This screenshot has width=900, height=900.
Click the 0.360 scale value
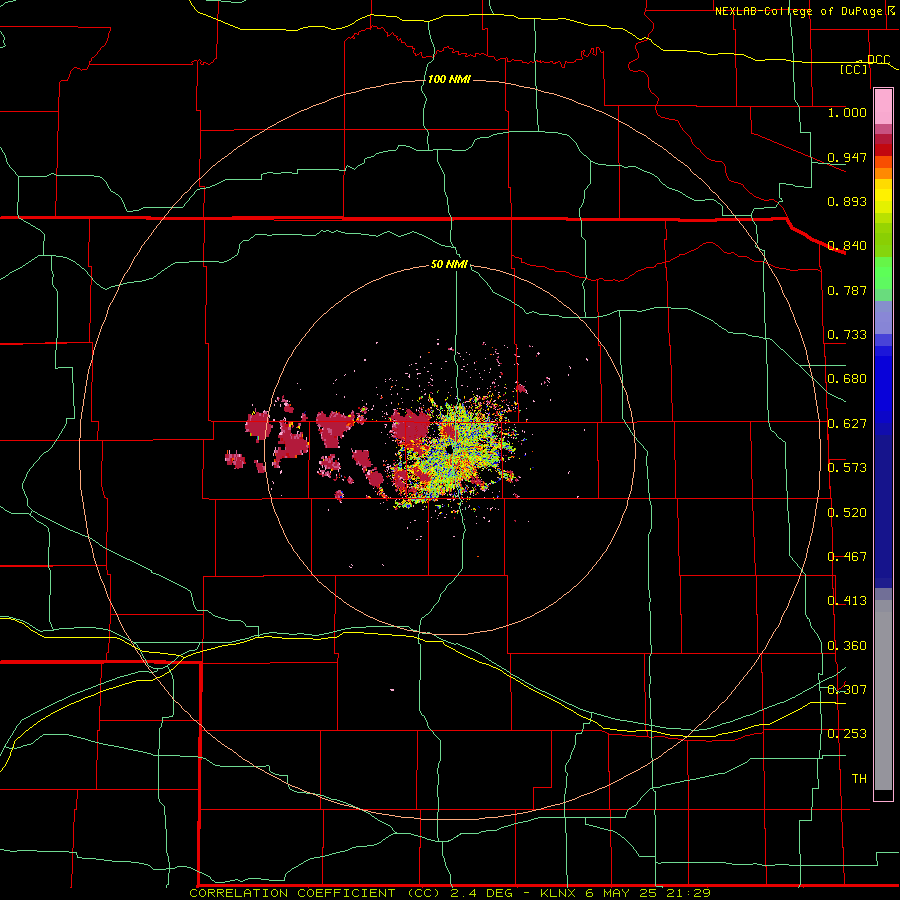[847, 646]
